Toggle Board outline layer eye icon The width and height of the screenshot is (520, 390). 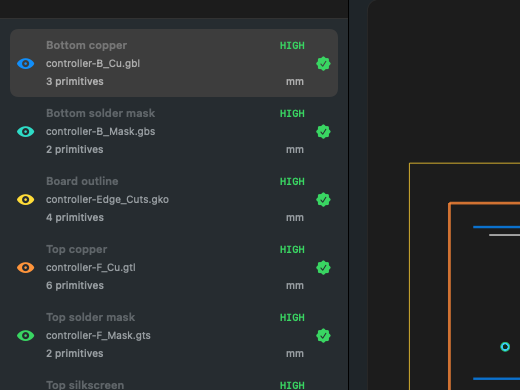tap(26, 199)
